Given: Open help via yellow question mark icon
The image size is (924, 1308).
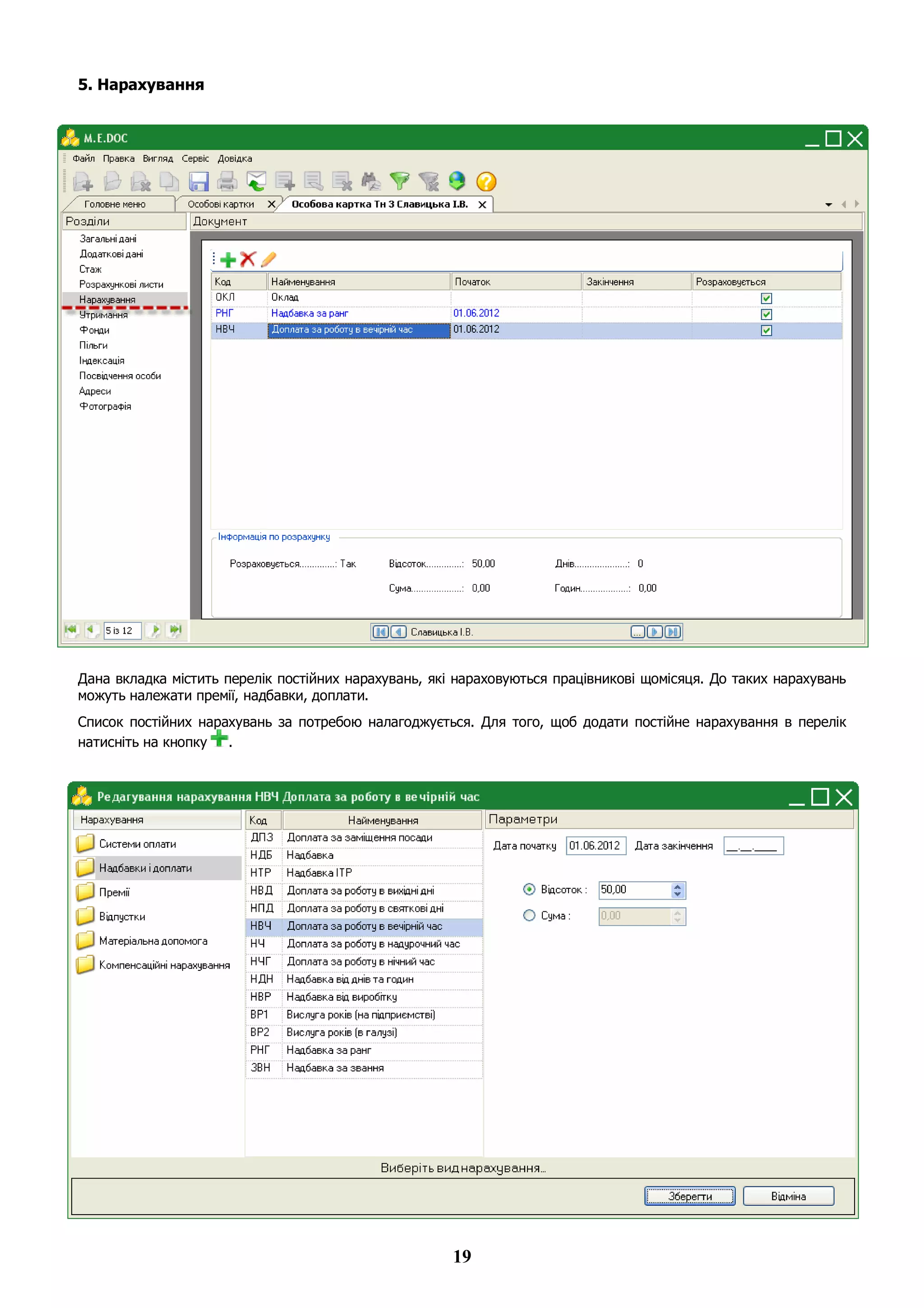Looking at the screenshot, I should (486, 182).
